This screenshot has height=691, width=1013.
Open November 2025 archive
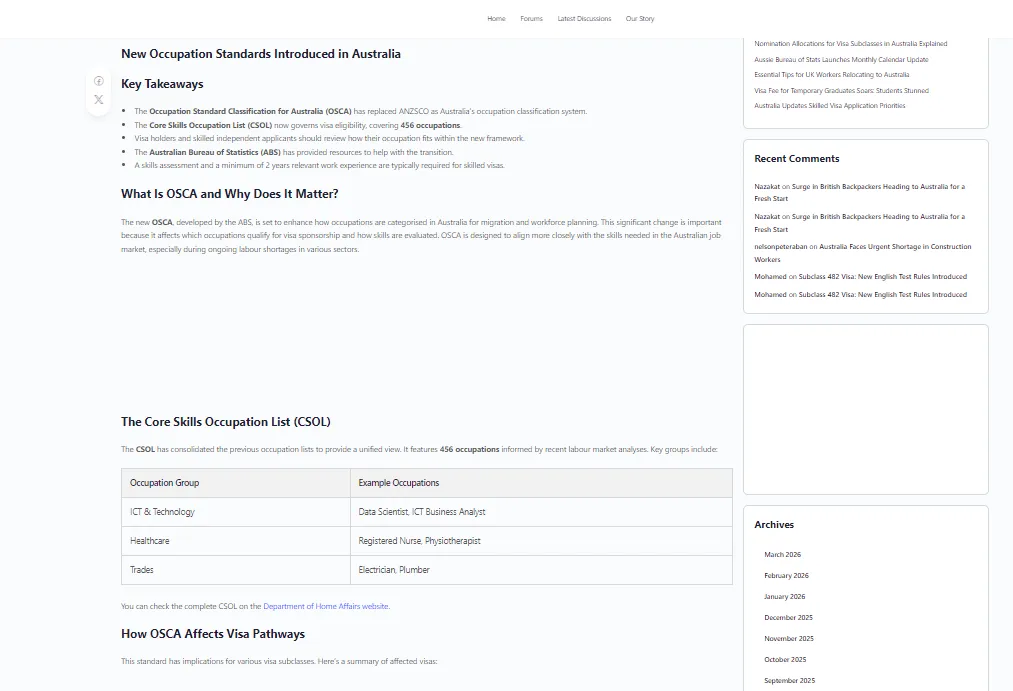(789, 639)
